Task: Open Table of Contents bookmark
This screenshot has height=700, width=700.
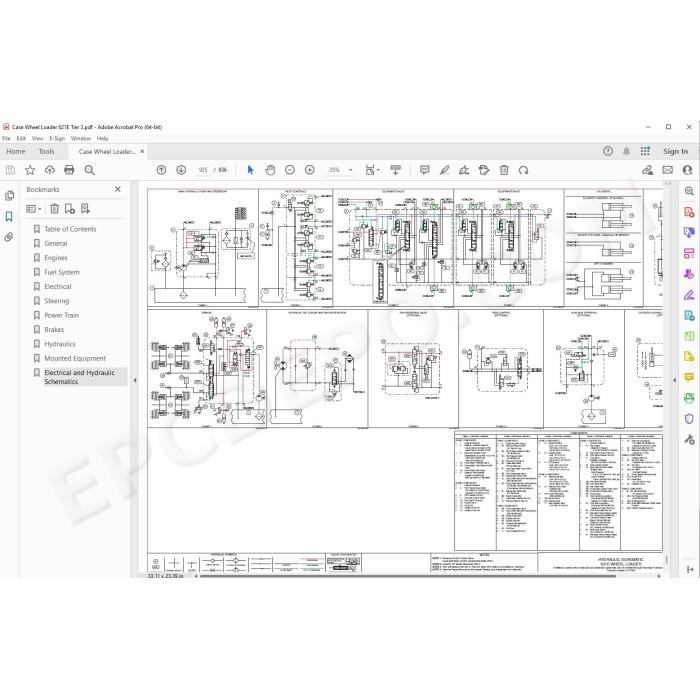Action: point(70,229)
